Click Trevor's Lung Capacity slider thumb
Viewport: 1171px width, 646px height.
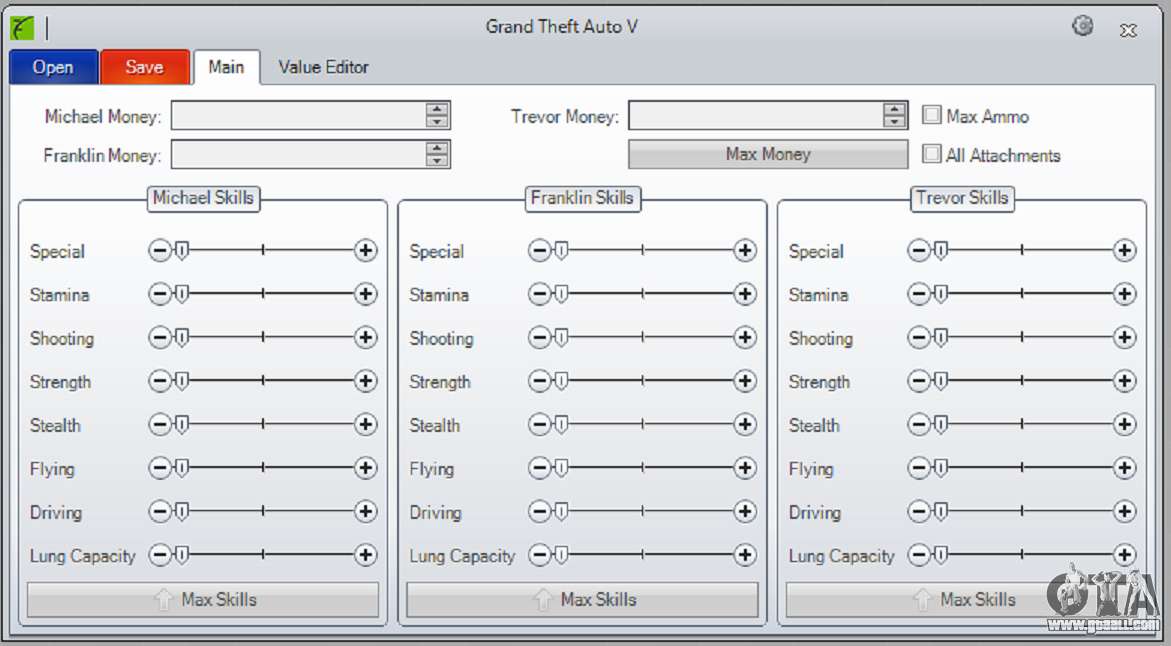tap(940, 555)
